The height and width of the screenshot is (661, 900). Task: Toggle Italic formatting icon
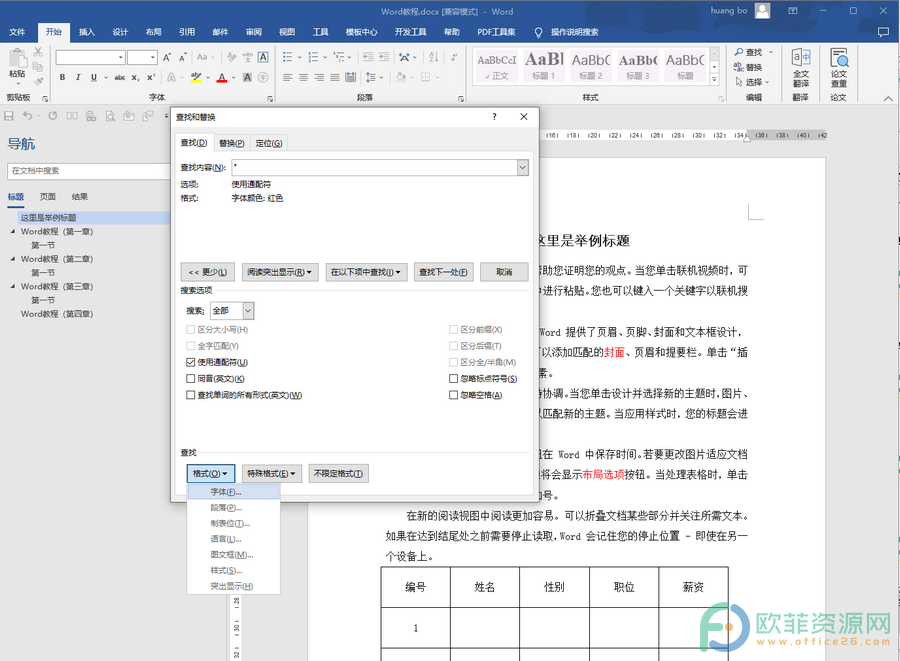[x=77, y=77]
